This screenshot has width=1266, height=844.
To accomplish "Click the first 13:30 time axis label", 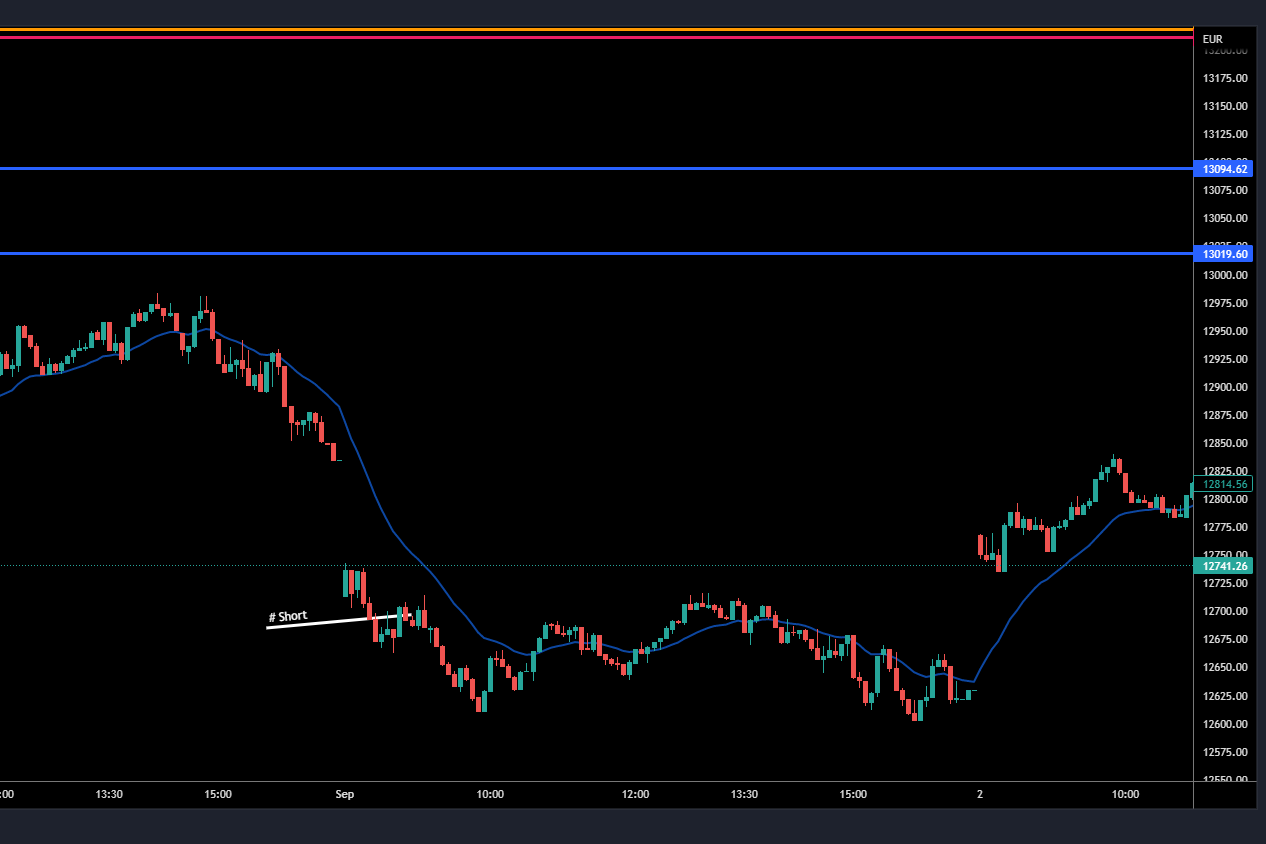I will pyautogui.click(x=109, y=795).
